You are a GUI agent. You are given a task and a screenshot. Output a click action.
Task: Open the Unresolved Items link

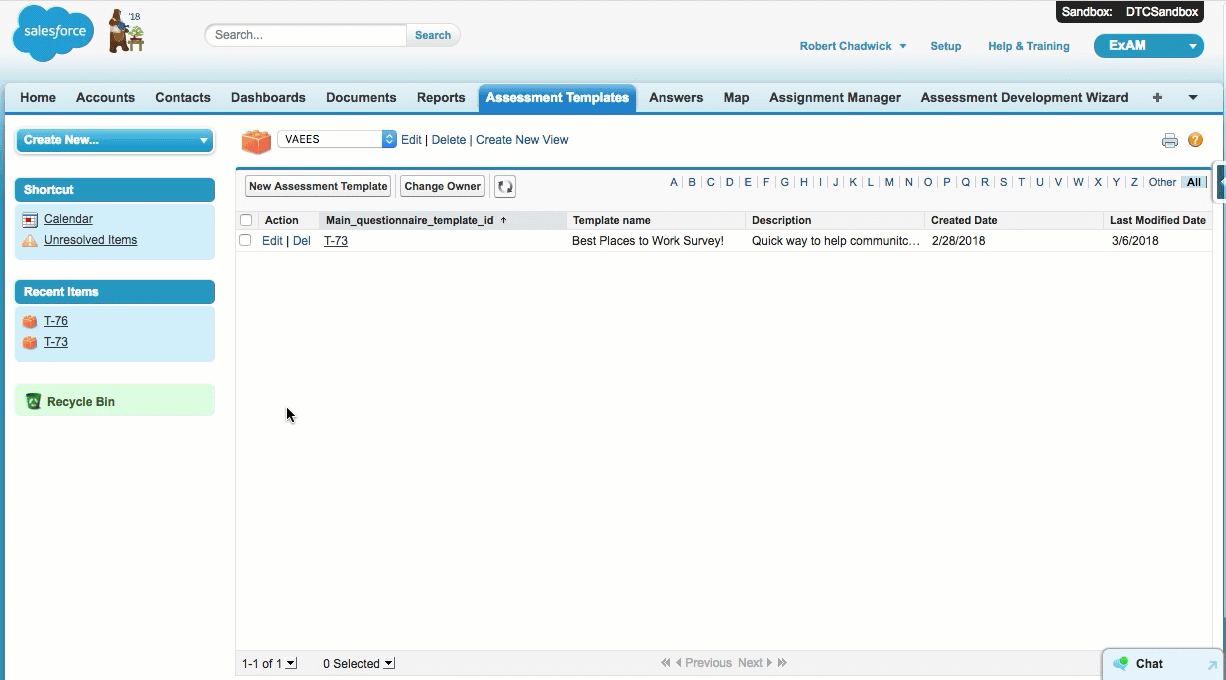click(x=90, y=240)
